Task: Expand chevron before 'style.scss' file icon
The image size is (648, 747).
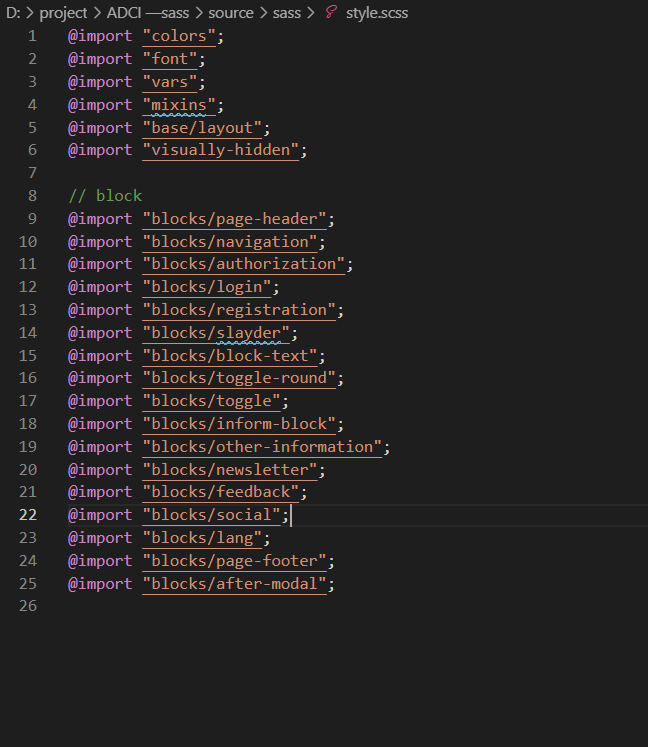Action: [311, 13]
